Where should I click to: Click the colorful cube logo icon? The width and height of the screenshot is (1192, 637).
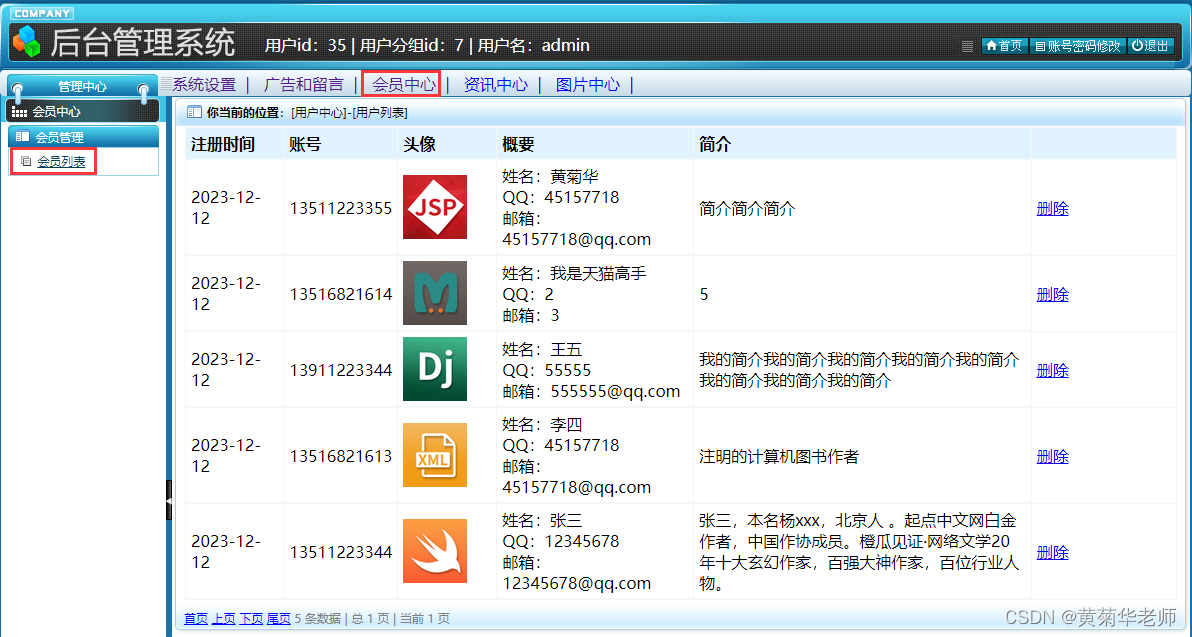coord(27,41)
